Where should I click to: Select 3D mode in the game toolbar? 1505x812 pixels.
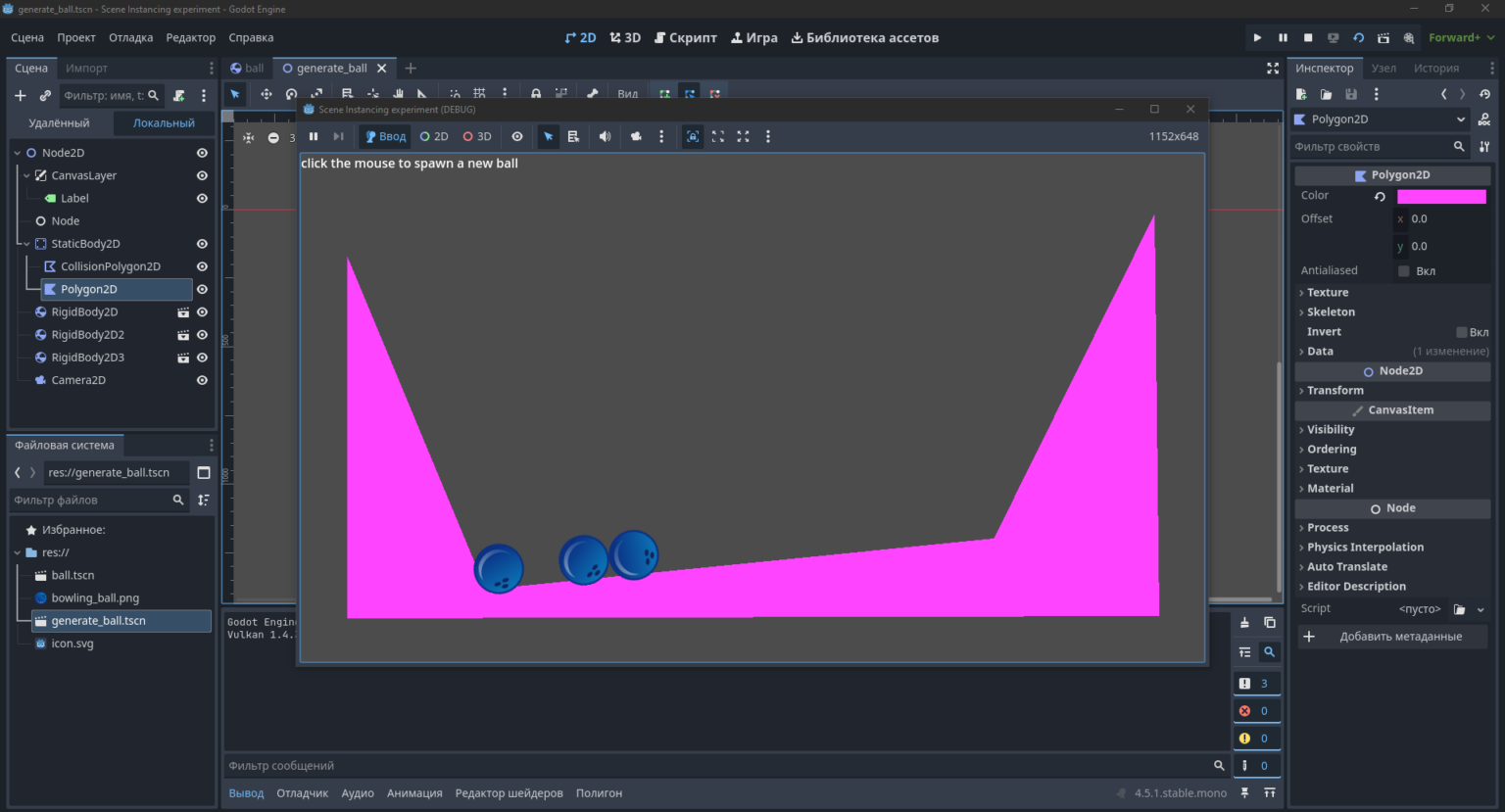(x=477, y=136)
